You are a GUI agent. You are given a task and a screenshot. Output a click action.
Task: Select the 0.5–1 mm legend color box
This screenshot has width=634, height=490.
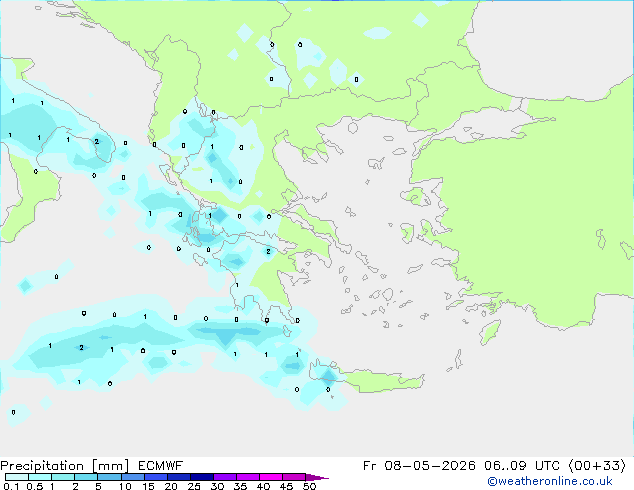click(40, 477)
